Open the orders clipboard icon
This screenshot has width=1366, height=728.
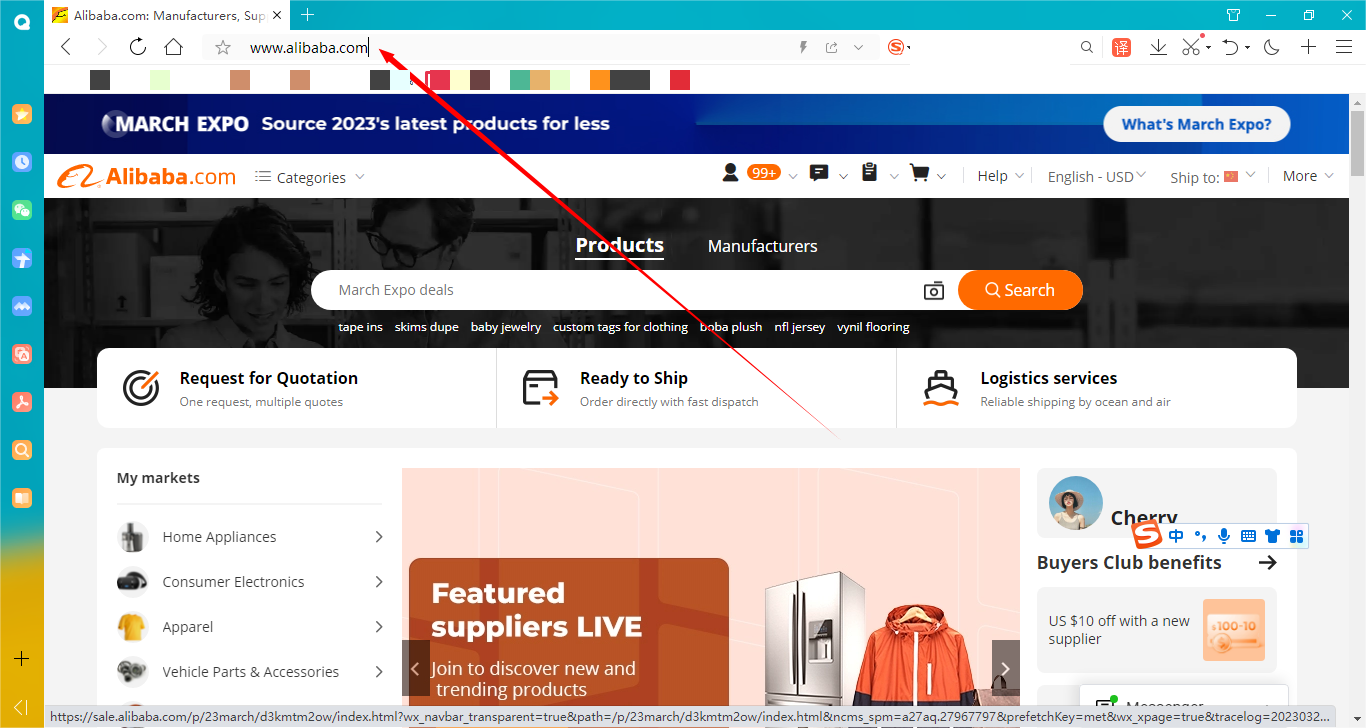pos(869,173)
